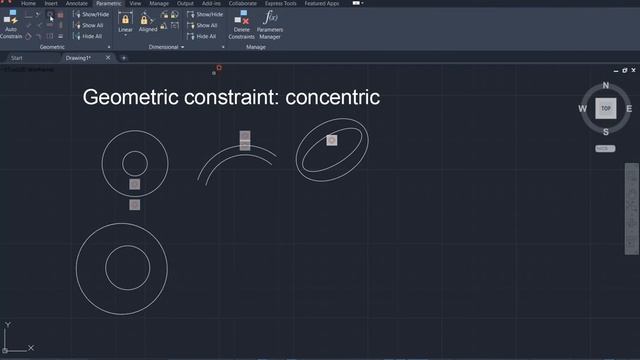The height and width of the screenshot is (360, 640).
Task: Open the Geometric panel settings launcher arrow
Action: (x=109, y=47)
